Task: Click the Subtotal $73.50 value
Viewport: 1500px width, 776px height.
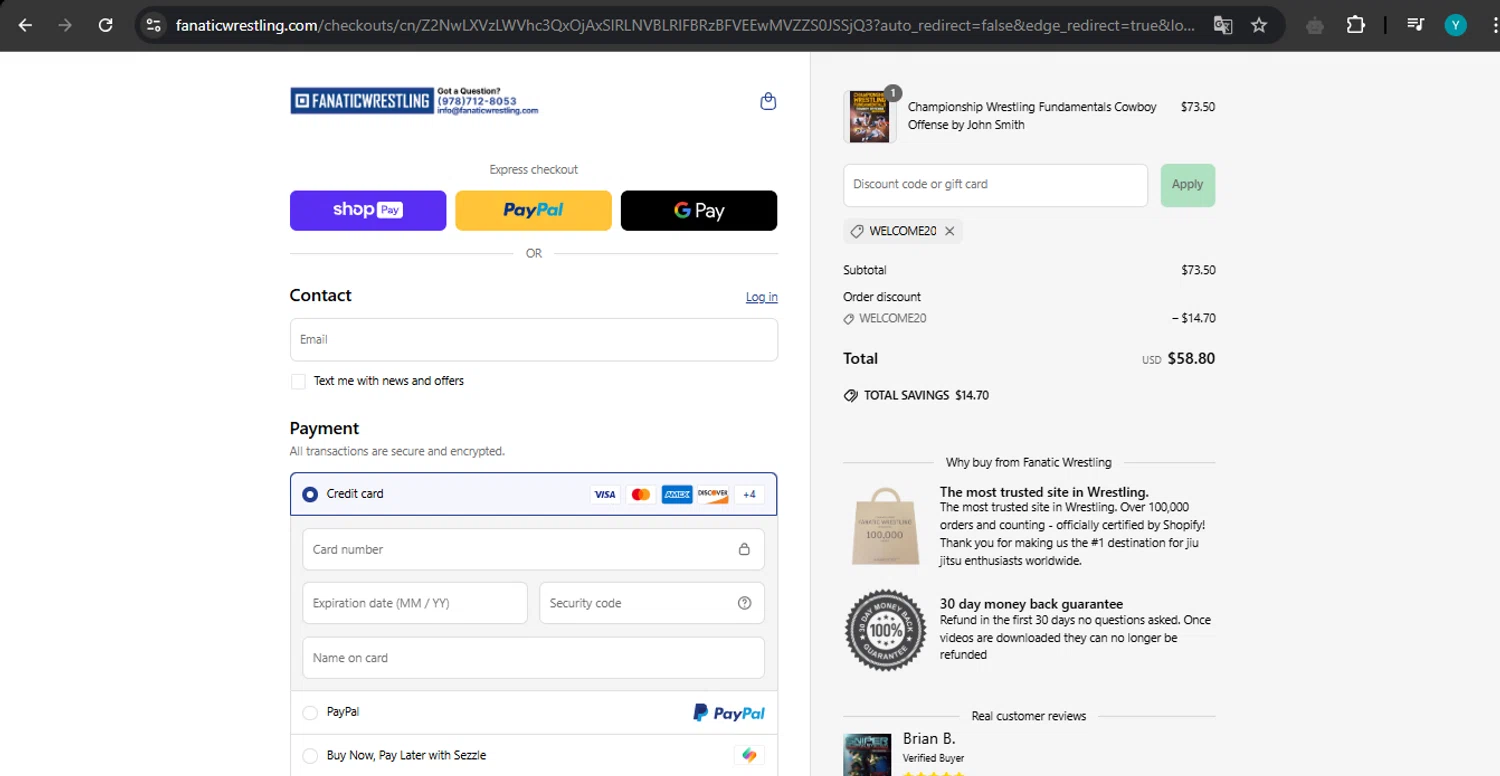Action: 1198,270
